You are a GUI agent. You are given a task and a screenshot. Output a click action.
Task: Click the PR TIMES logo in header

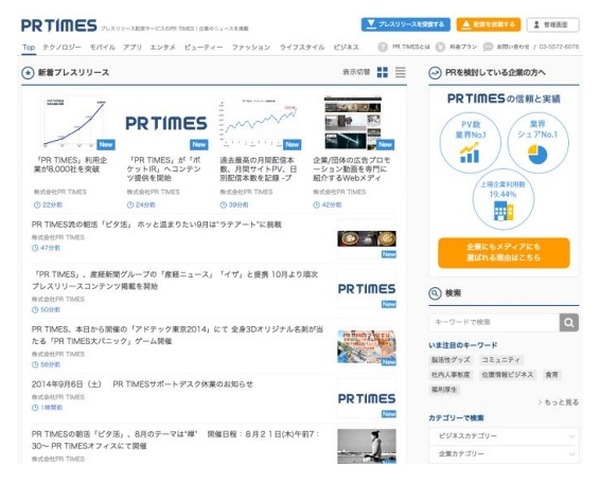(59, 26)
